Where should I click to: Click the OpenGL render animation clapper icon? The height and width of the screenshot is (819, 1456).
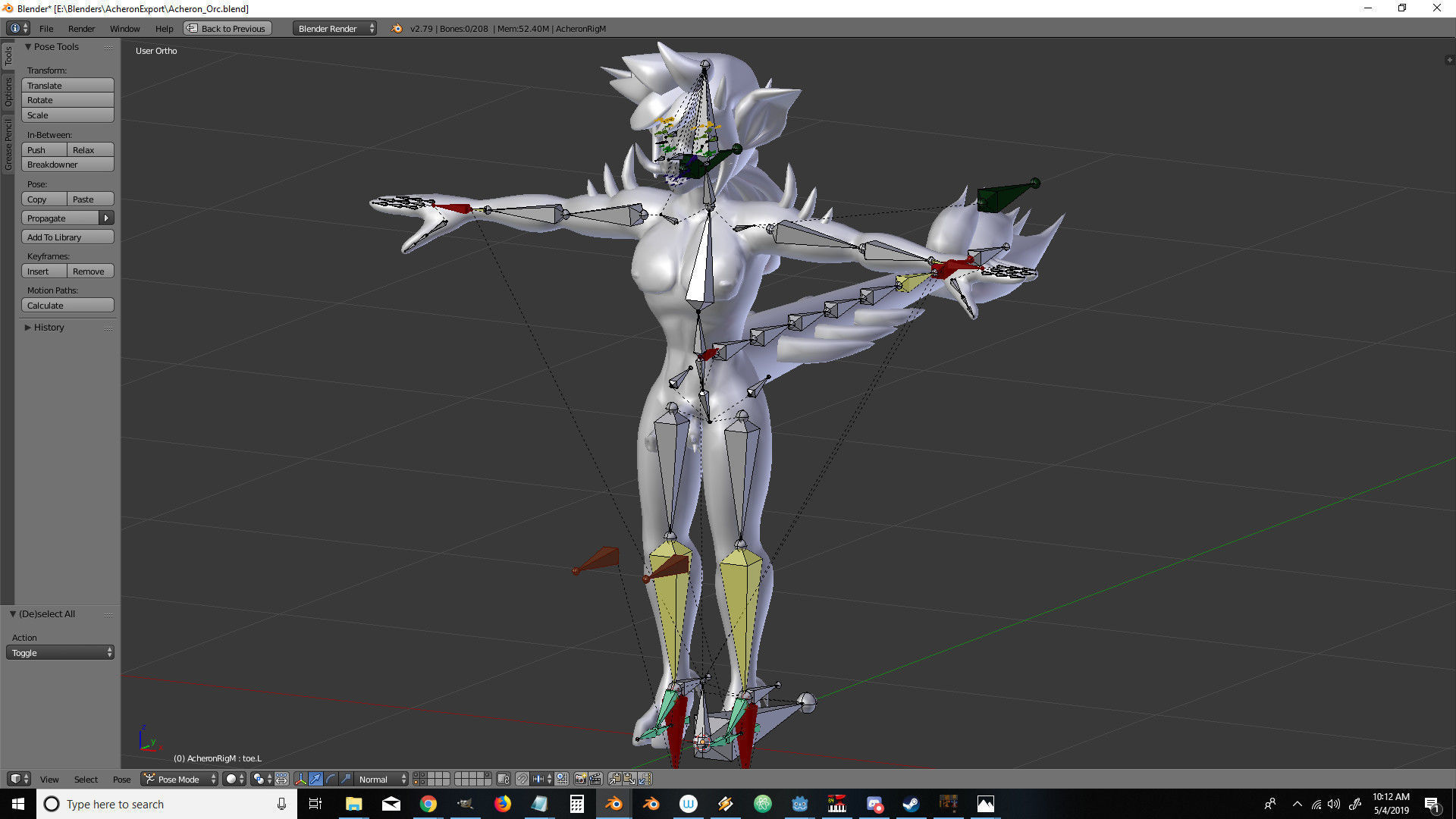click(595, 779)
